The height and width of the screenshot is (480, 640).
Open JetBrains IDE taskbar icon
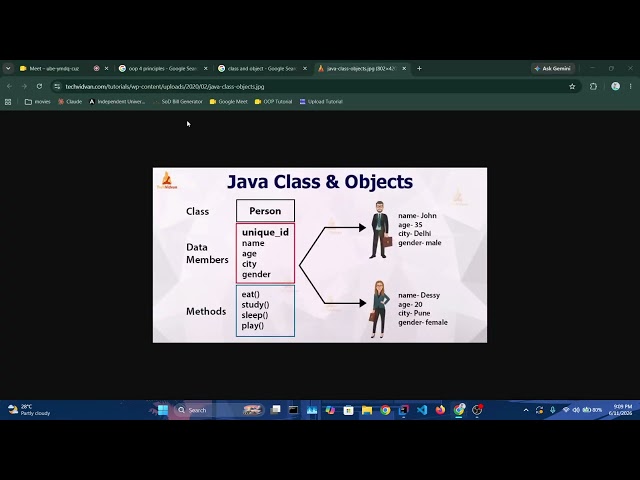(404, 410)
